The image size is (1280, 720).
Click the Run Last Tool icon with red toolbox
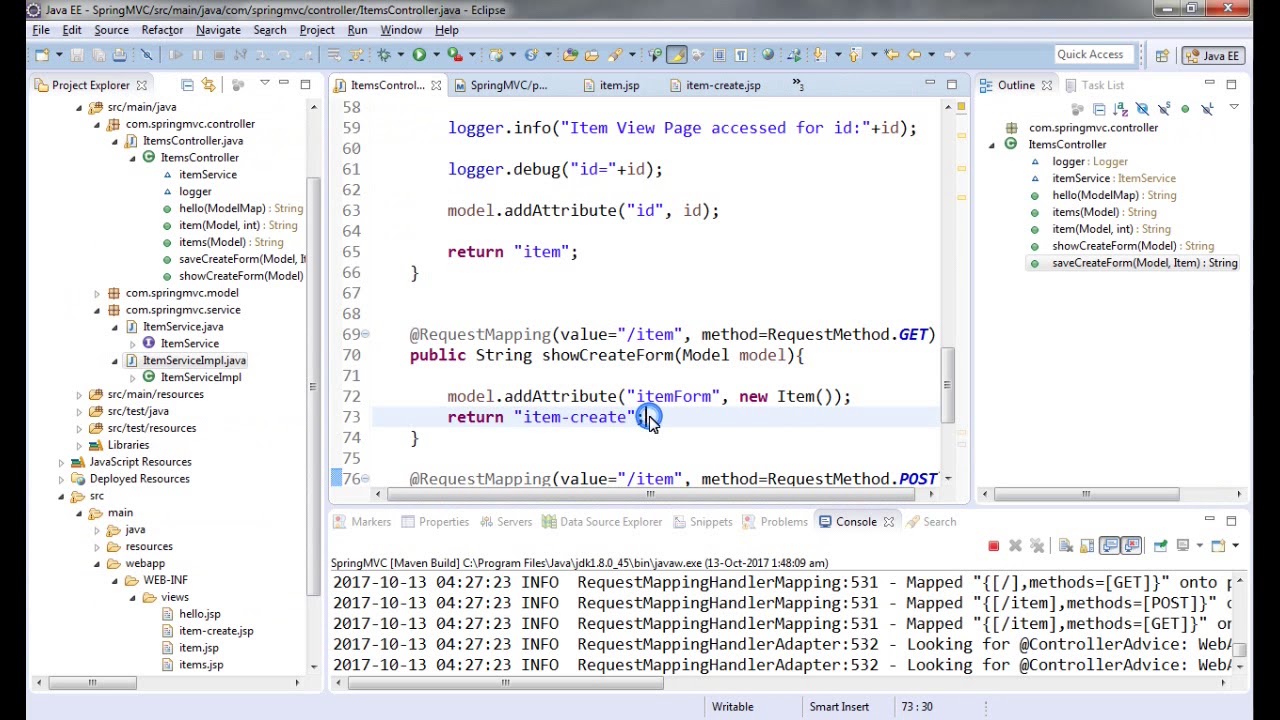tap(455, 55)
